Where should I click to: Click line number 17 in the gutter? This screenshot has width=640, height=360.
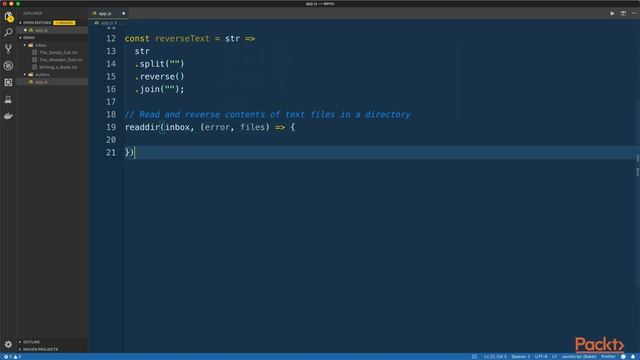pos(111,102)
